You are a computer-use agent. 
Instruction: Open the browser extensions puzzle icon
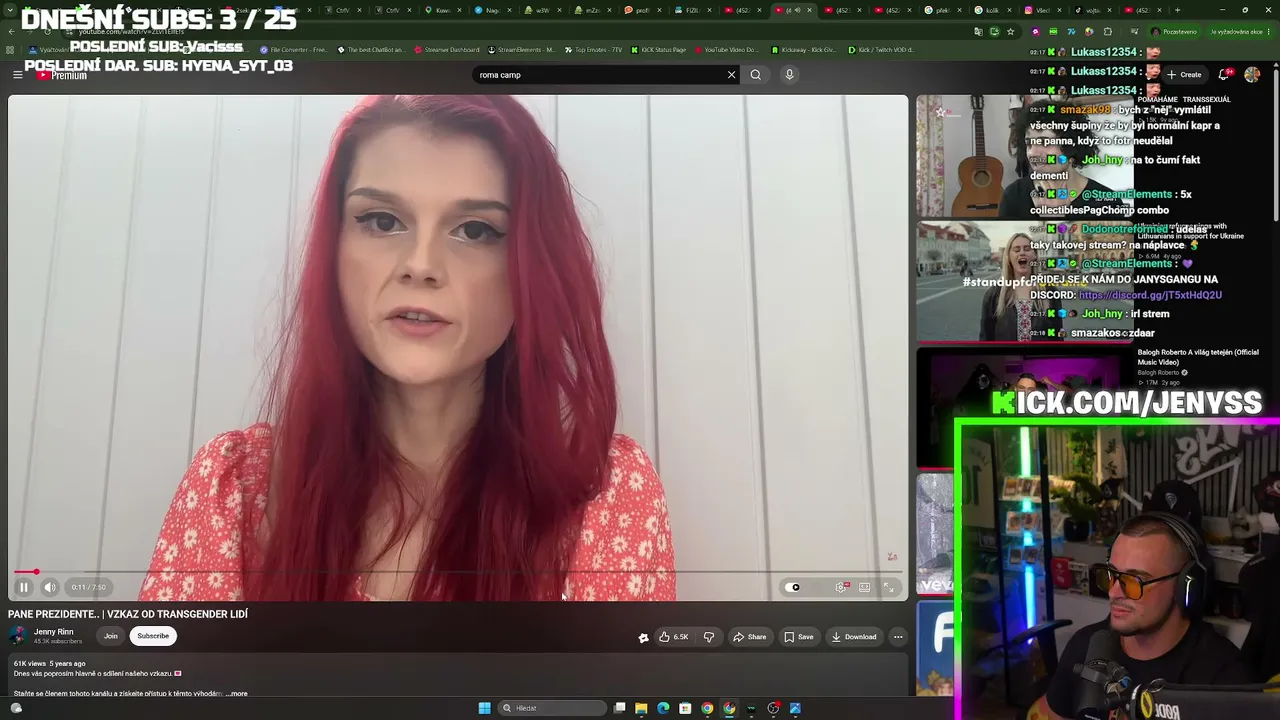point(1107,31)
